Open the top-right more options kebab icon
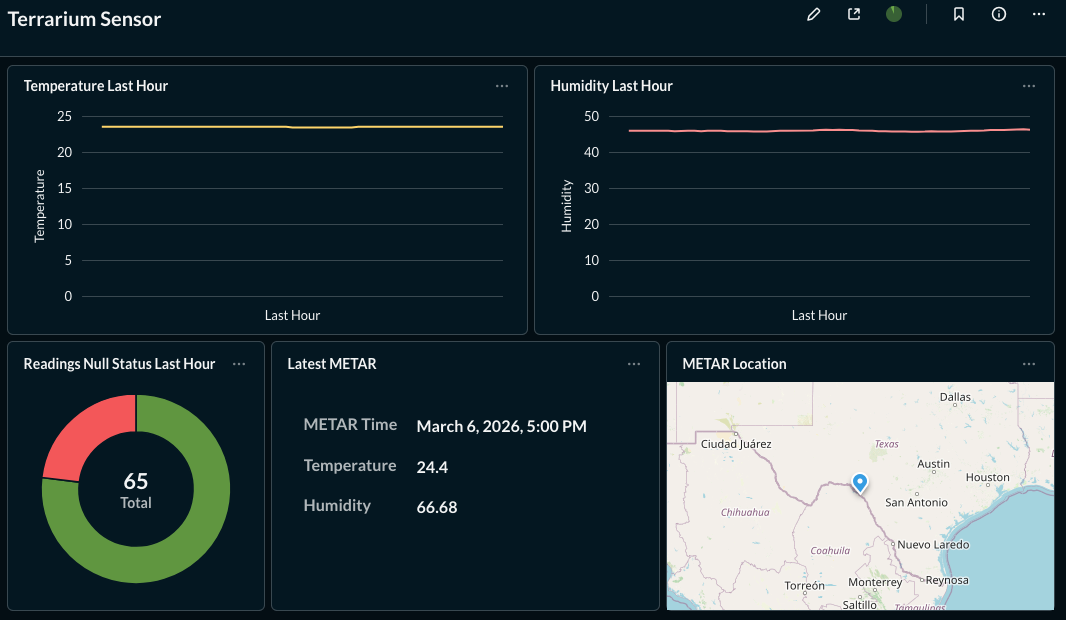The image size is (1066, 620). point(1038,14)
